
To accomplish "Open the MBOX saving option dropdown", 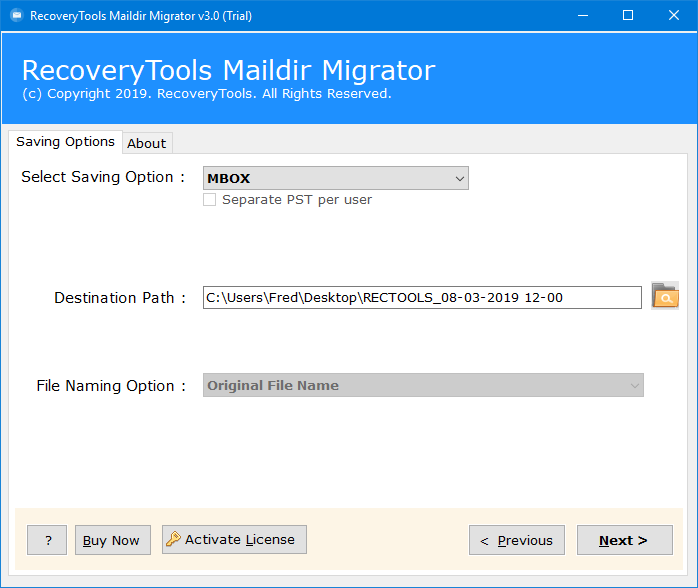I will pyautogui.click(x=336, y=178).
